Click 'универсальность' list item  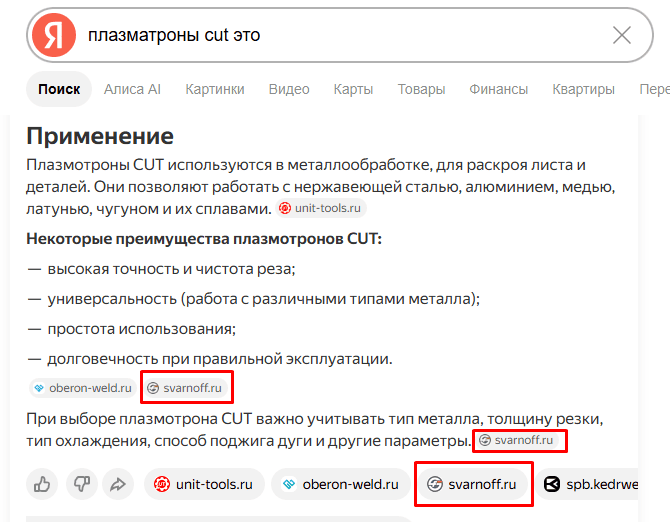click(264, 299)
